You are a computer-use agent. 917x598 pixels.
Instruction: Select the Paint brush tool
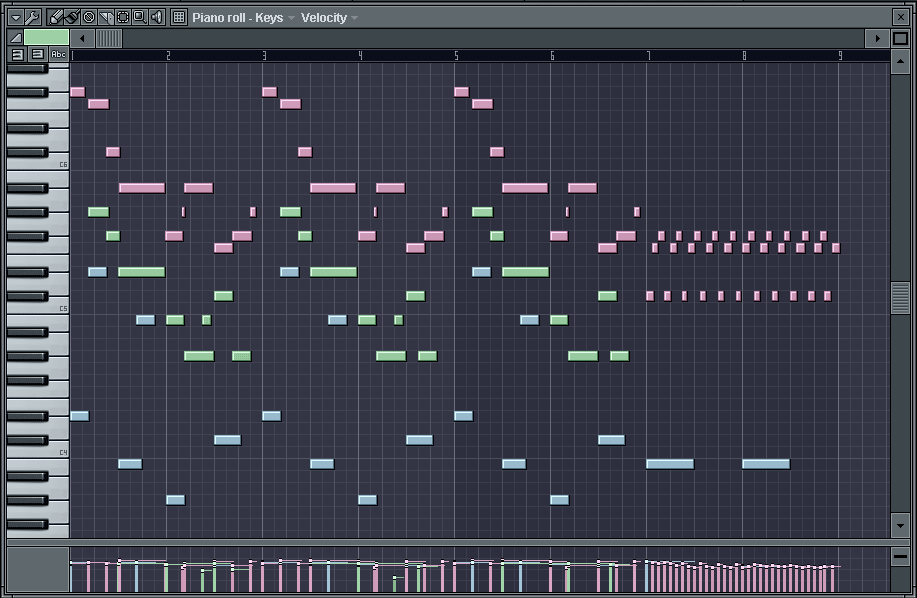click(72, 17)
